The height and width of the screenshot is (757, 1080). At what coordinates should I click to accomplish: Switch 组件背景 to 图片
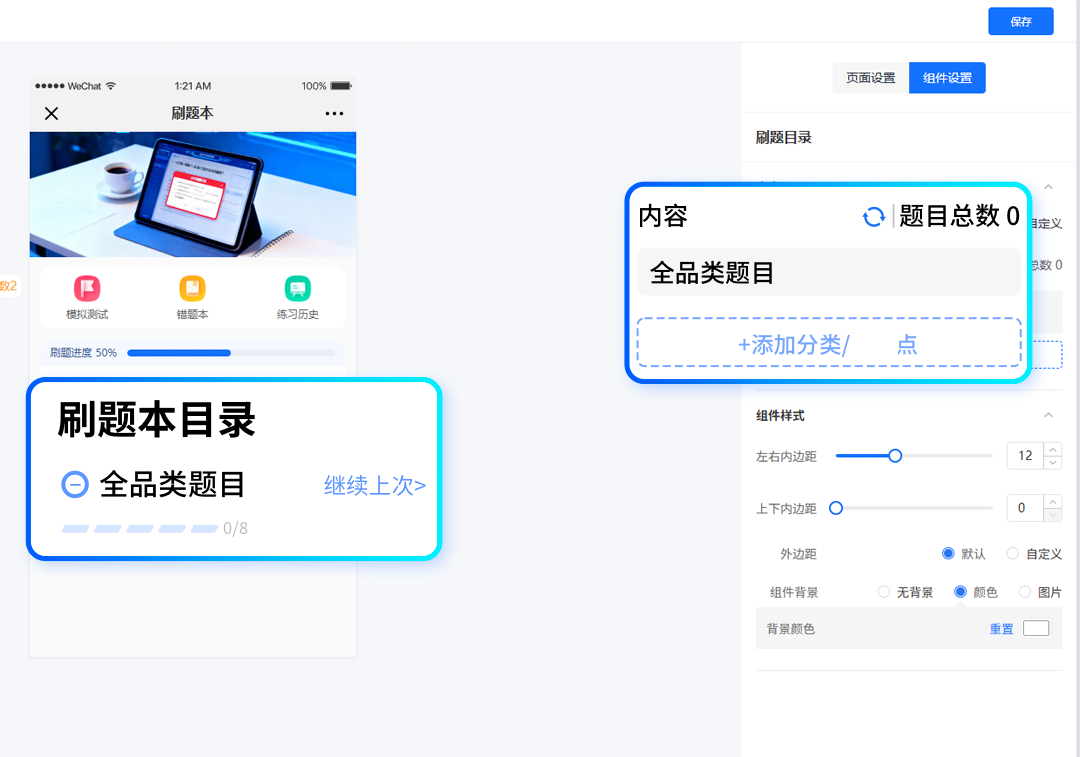point(1024,591)
